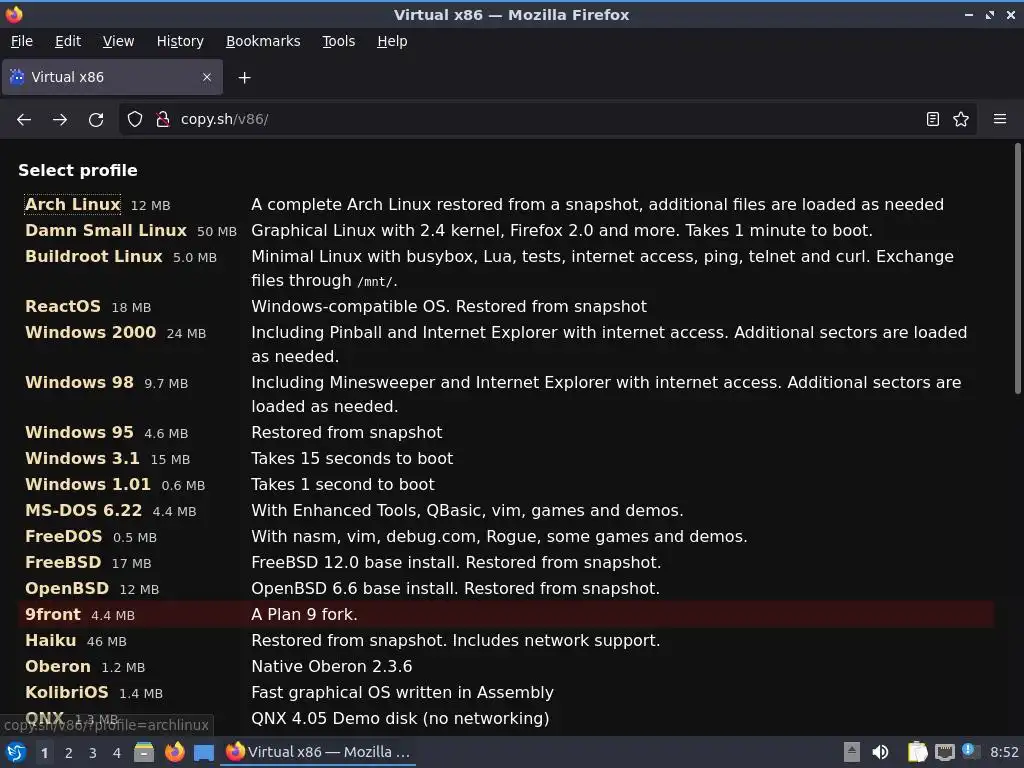Open the Bookmarks menu

[263, 41]
